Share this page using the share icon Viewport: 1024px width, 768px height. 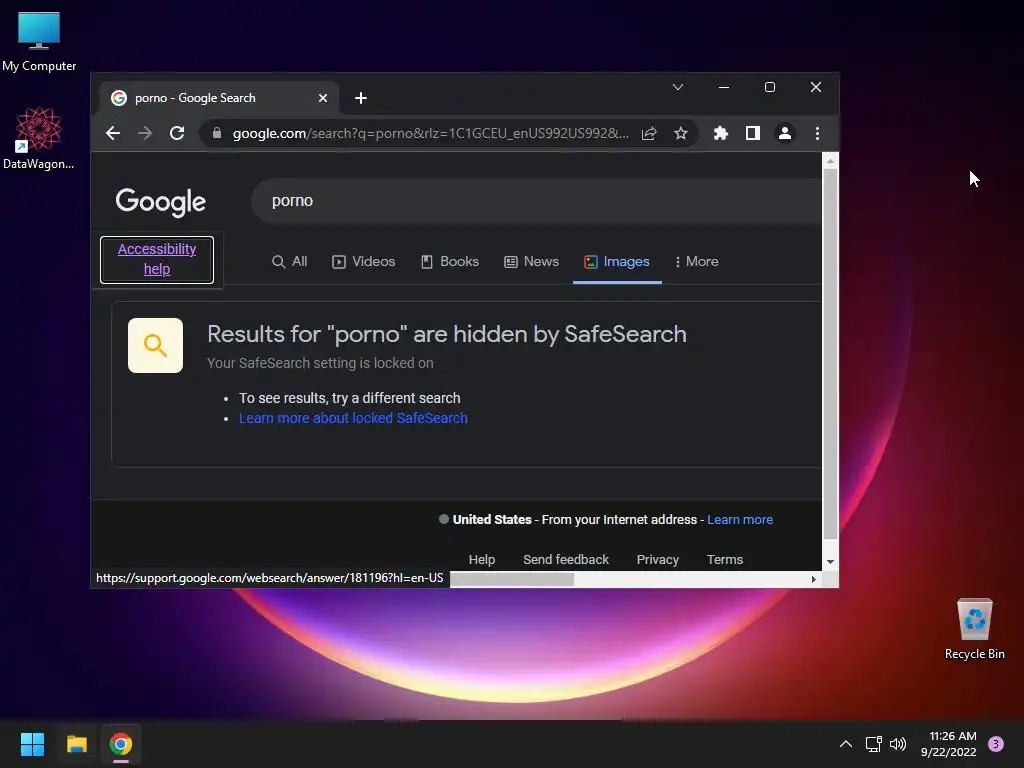[648, 133]
